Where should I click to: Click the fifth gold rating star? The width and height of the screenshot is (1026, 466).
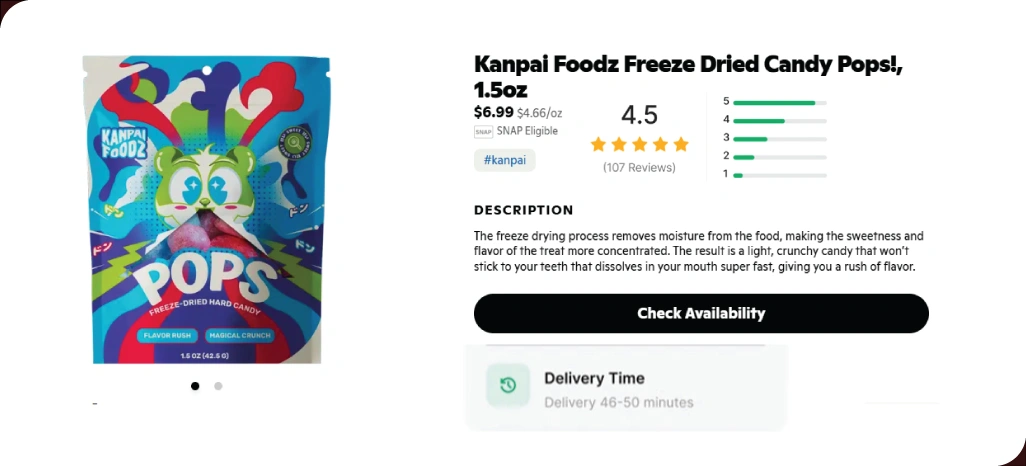click(x=681, y=144)
